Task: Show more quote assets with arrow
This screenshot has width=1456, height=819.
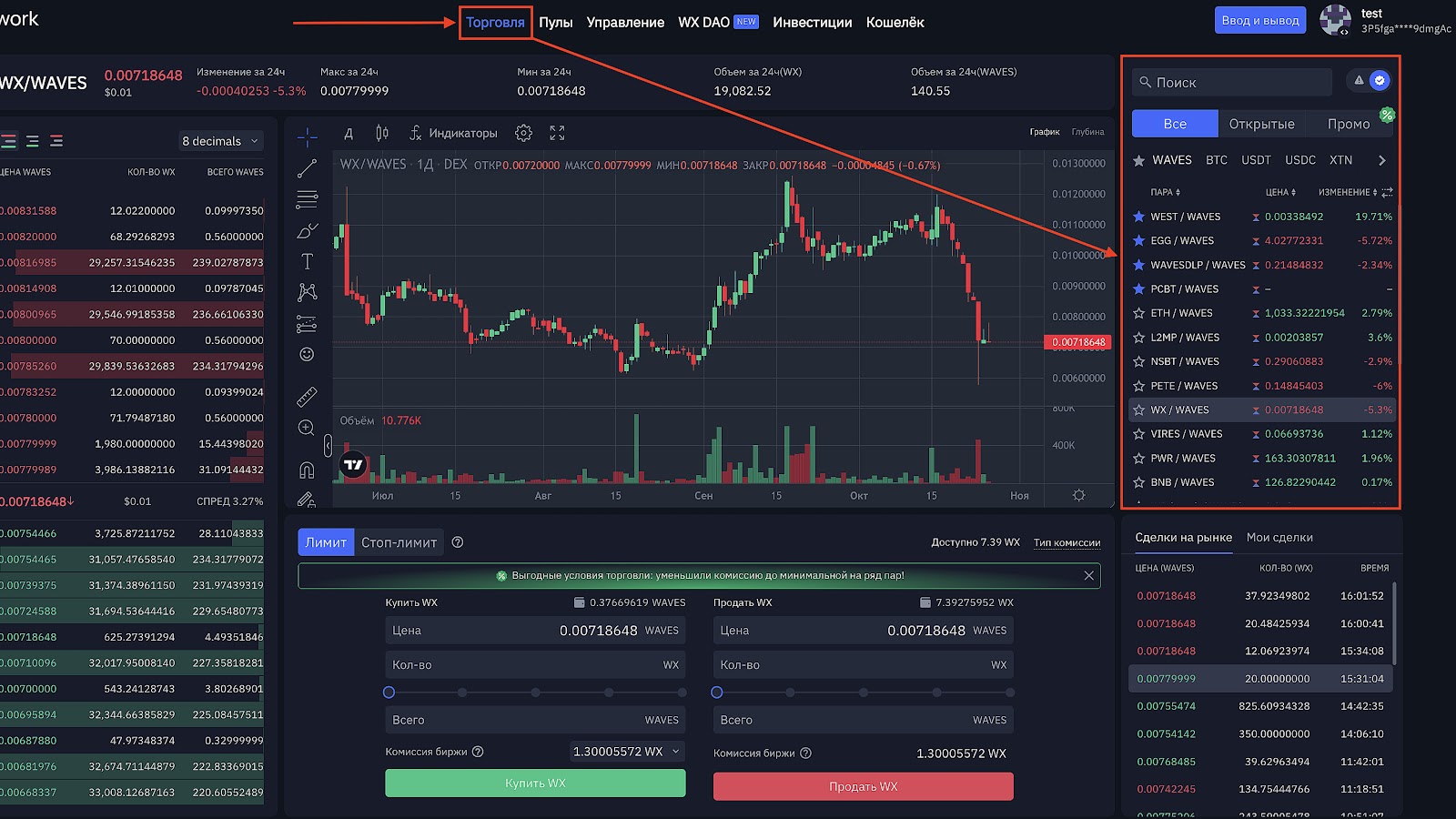Action: 1382,160
